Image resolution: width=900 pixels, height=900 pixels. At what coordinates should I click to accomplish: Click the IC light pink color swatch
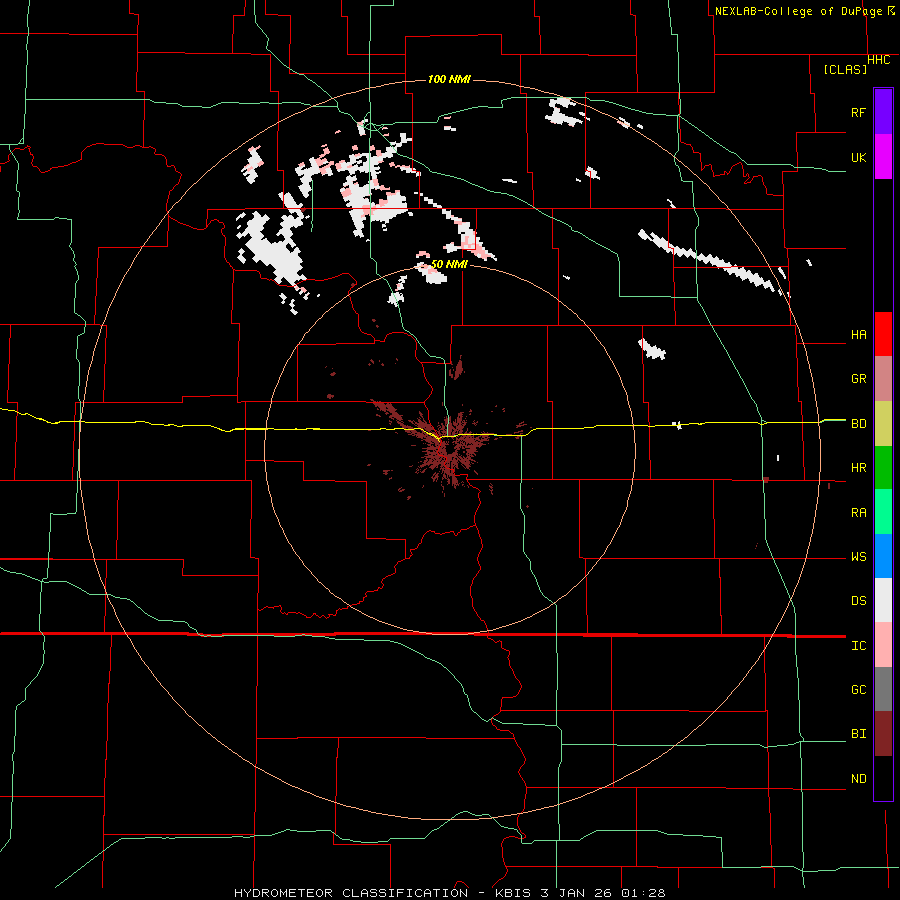(x=883, y=645)
